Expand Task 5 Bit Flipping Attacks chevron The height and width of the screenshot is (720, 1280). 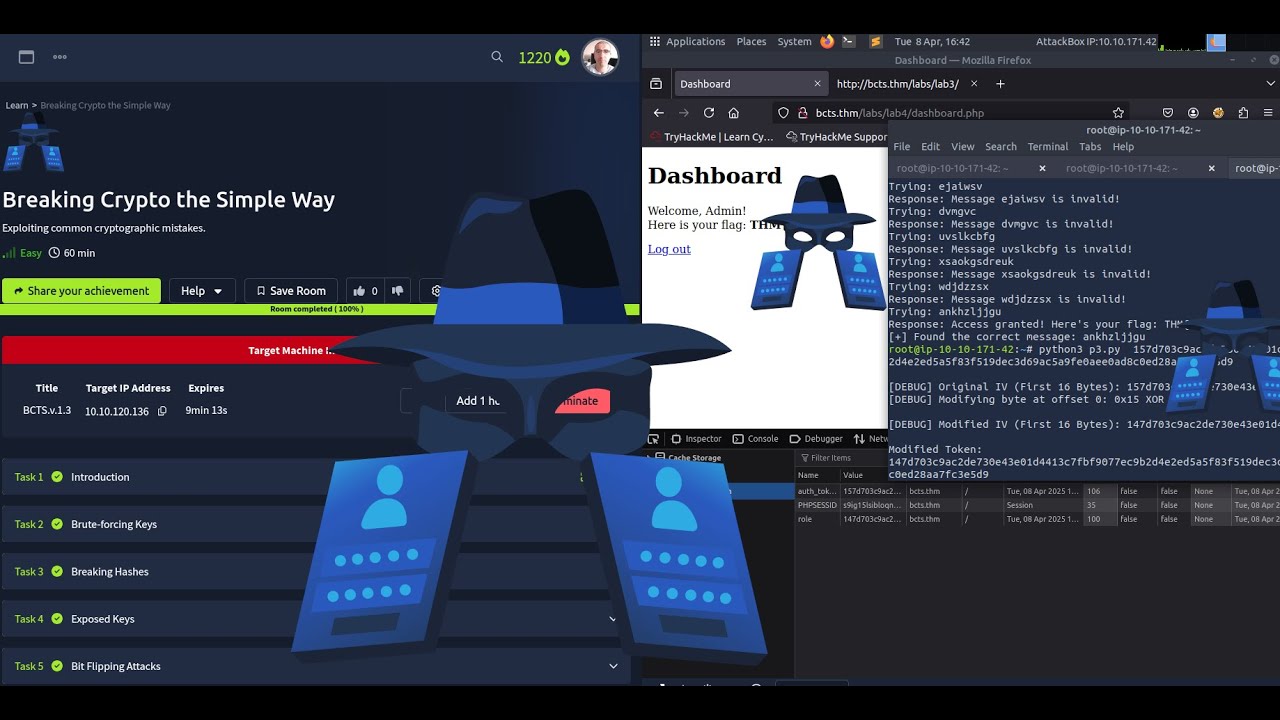[x=613, y=666]
